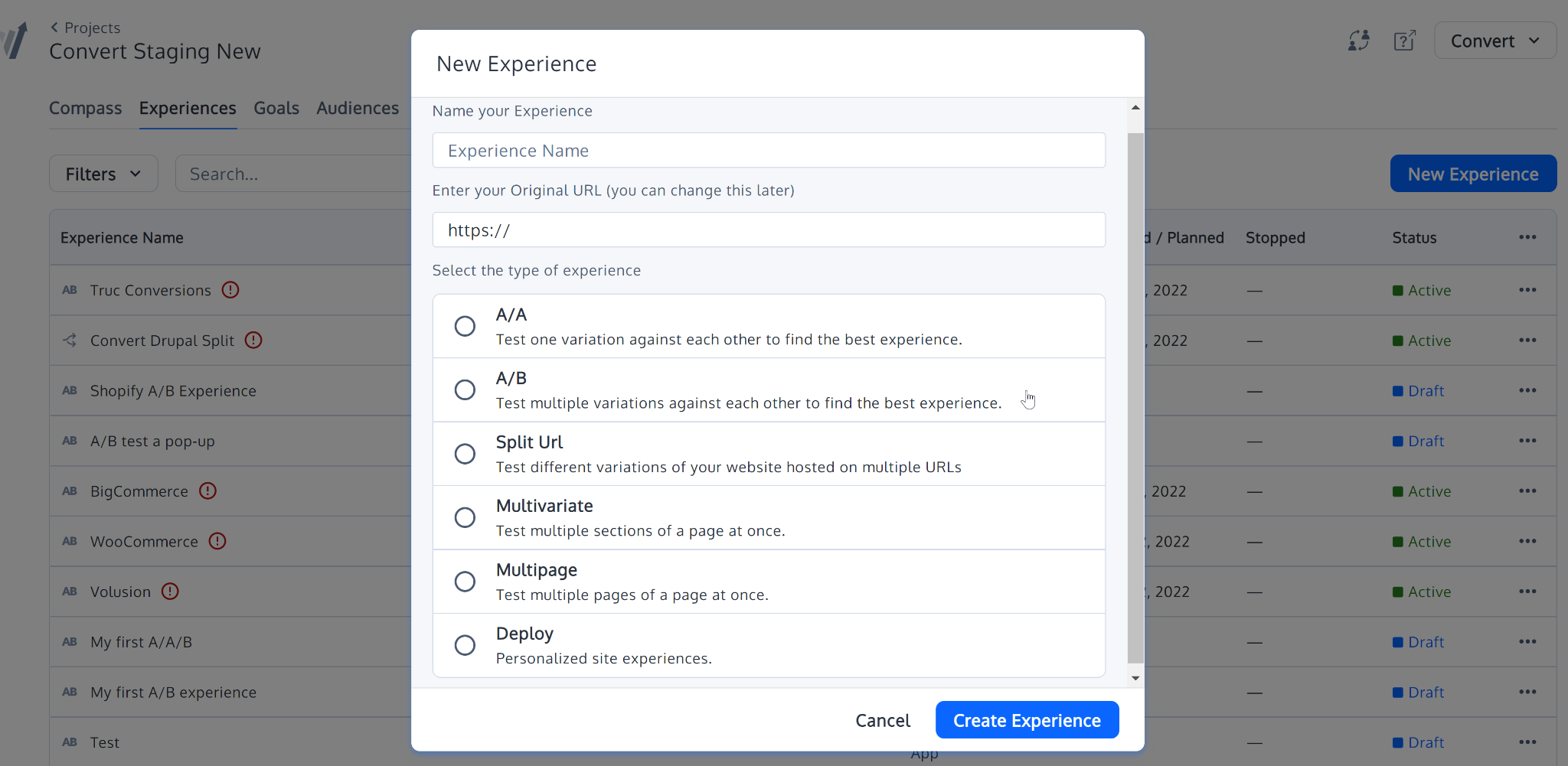The height and width of the screenshot is (766, 1568).
Task: Click Active status of Truc Conversions row
Action: [x=1422, y=290]
